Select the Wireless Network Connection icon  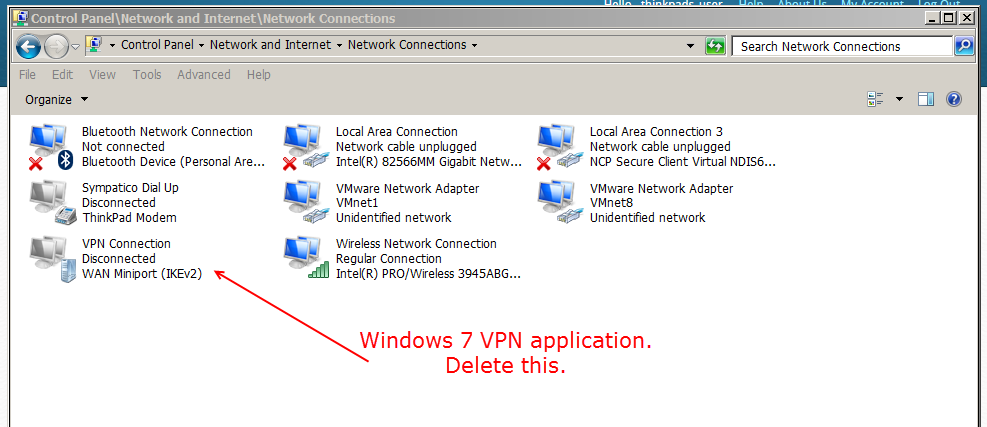point(305,259)
